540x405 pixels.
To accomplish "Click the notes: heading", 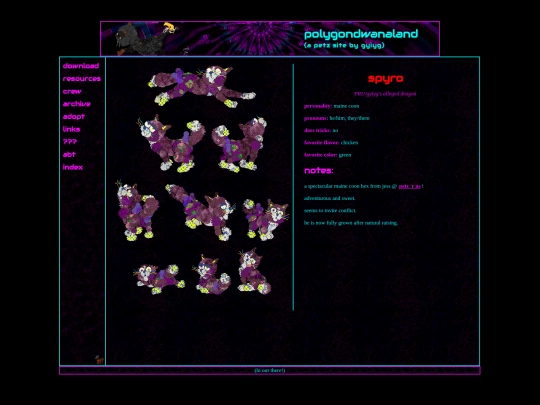I will click(x=319, y=170).
